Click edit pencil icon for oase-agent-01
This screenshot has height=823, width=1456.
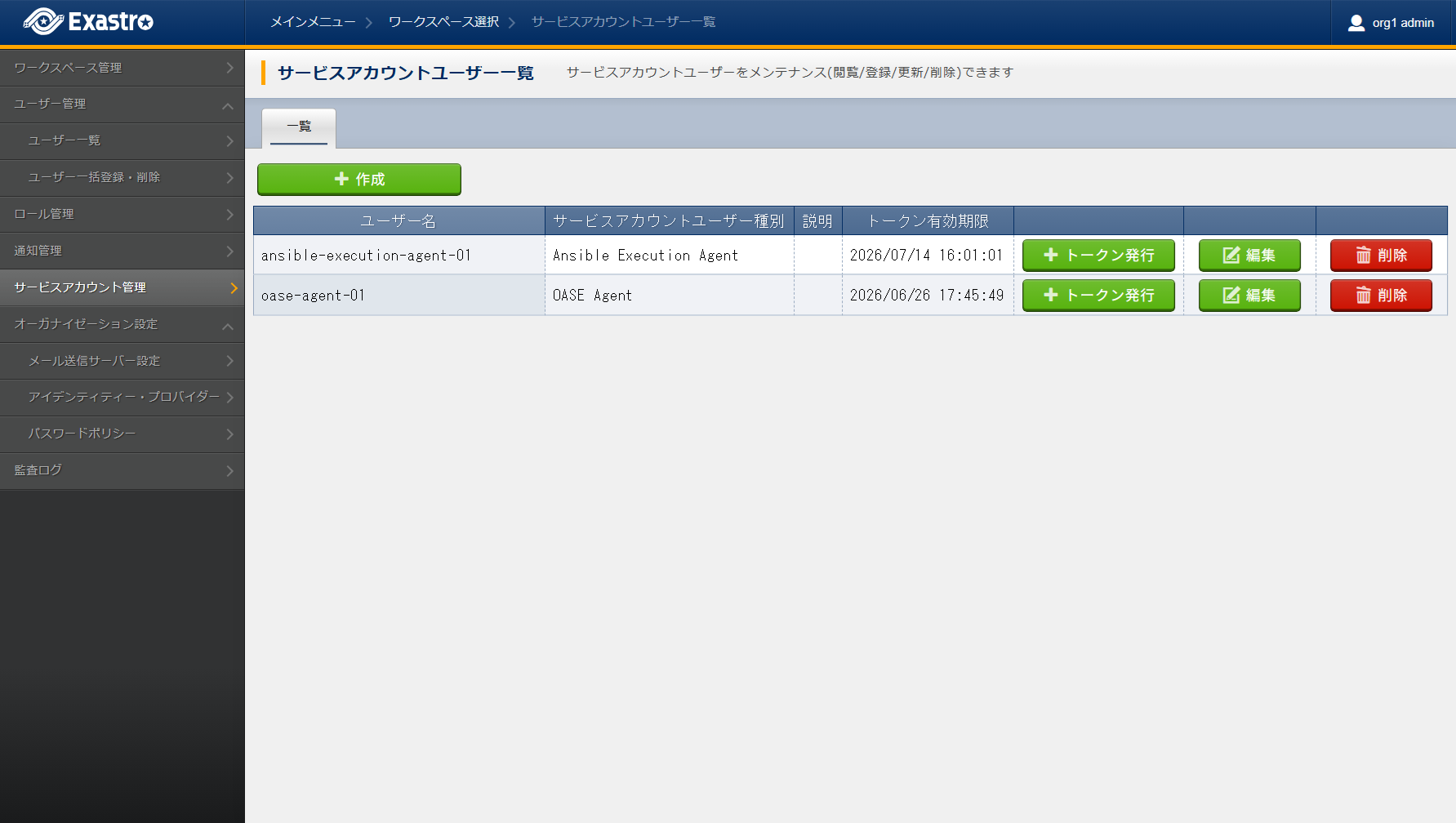[x=1231, y=296]
